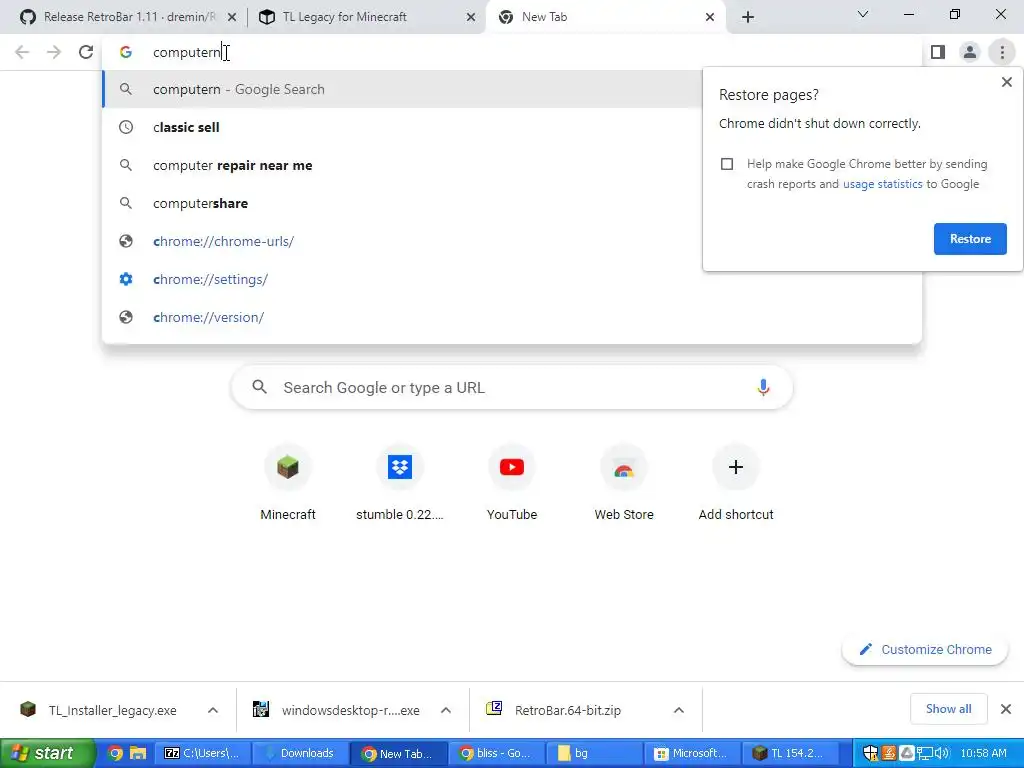Close the TL Legacy for Minecraft tab
The image size is (1024, 768).
click(x=471, y=17)
